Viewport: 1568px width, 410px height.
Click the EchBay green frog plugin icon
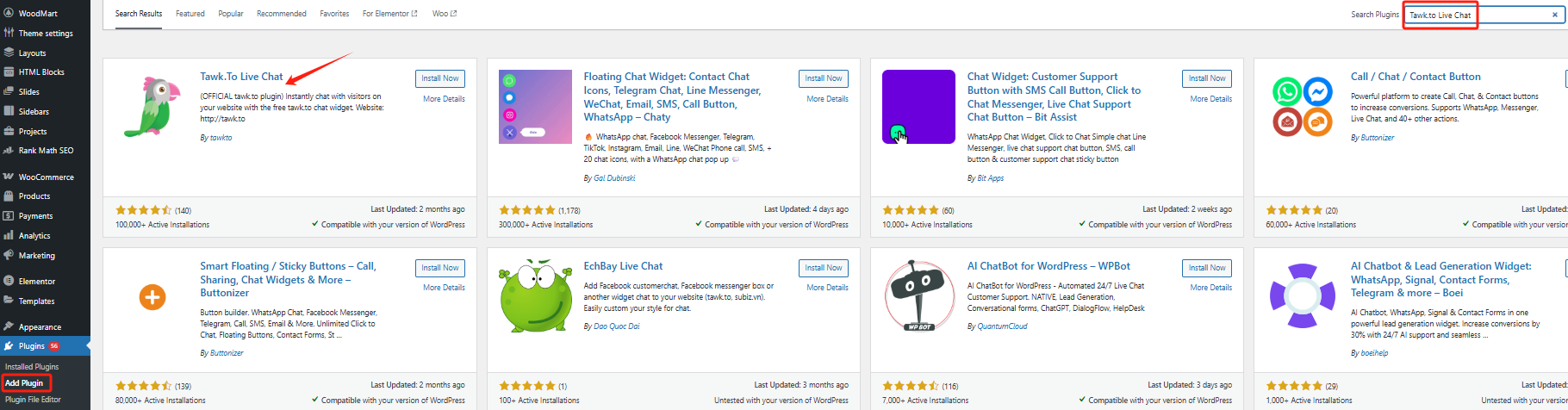click(x=535, y=295)
